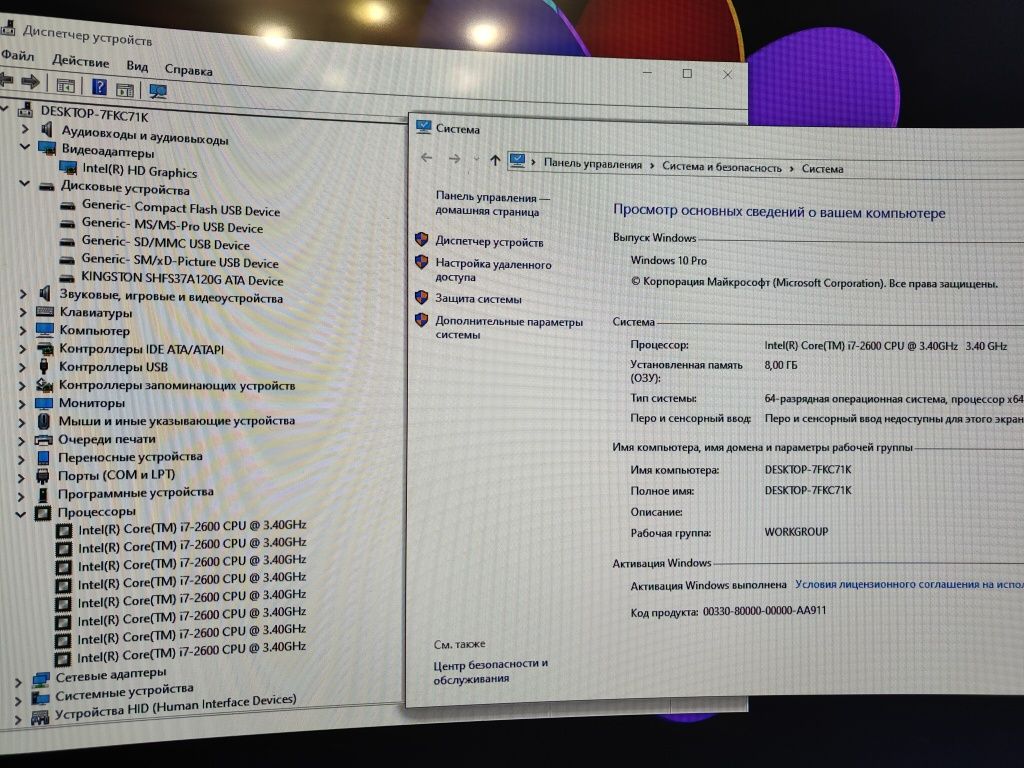Click the Контроллеры USB plug icon
The height and width of the screenshot is (768, 1024).
point(44,367)
